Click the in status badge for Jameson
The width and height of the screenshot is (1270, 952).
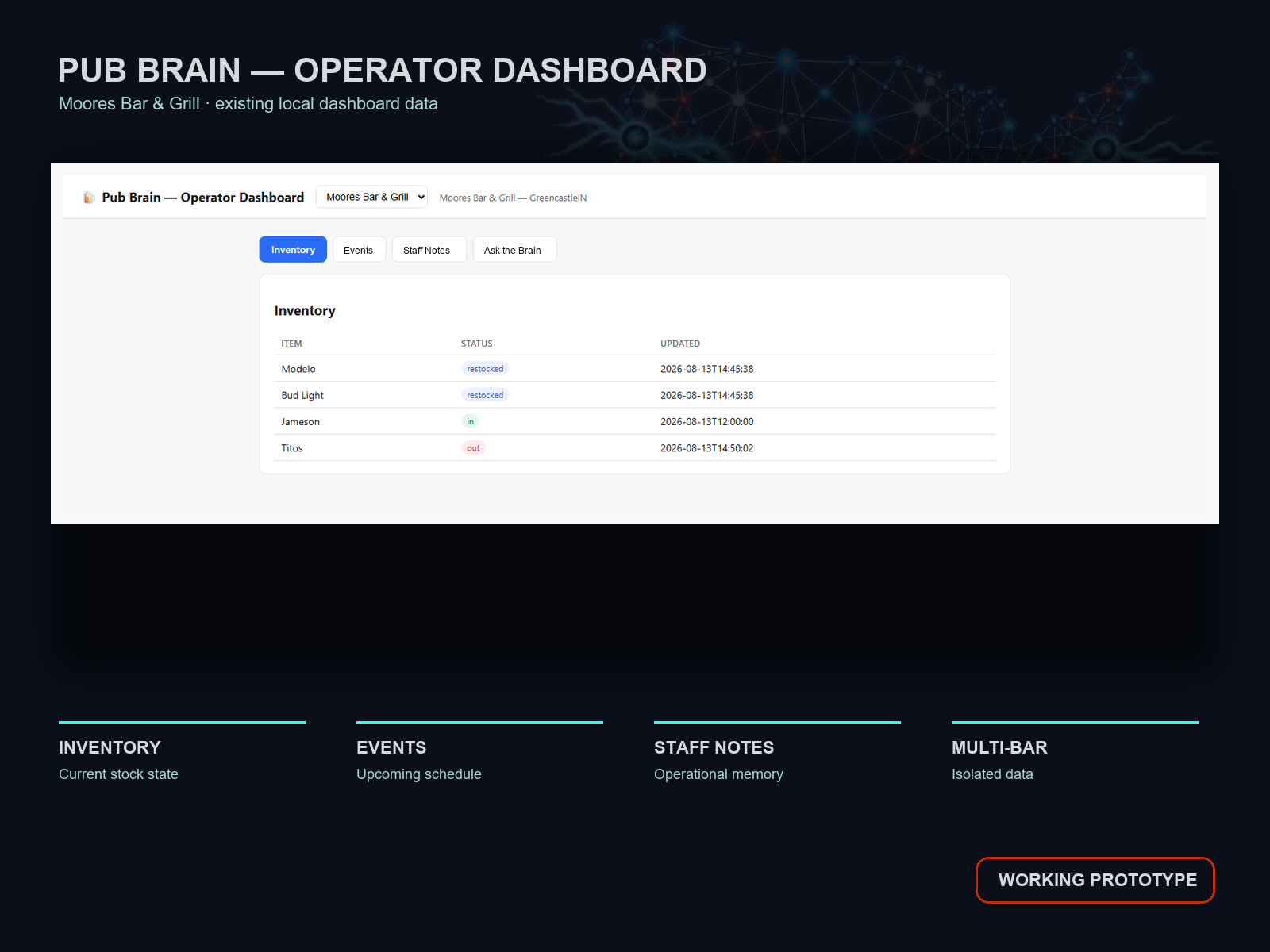(x=470, y=421)
